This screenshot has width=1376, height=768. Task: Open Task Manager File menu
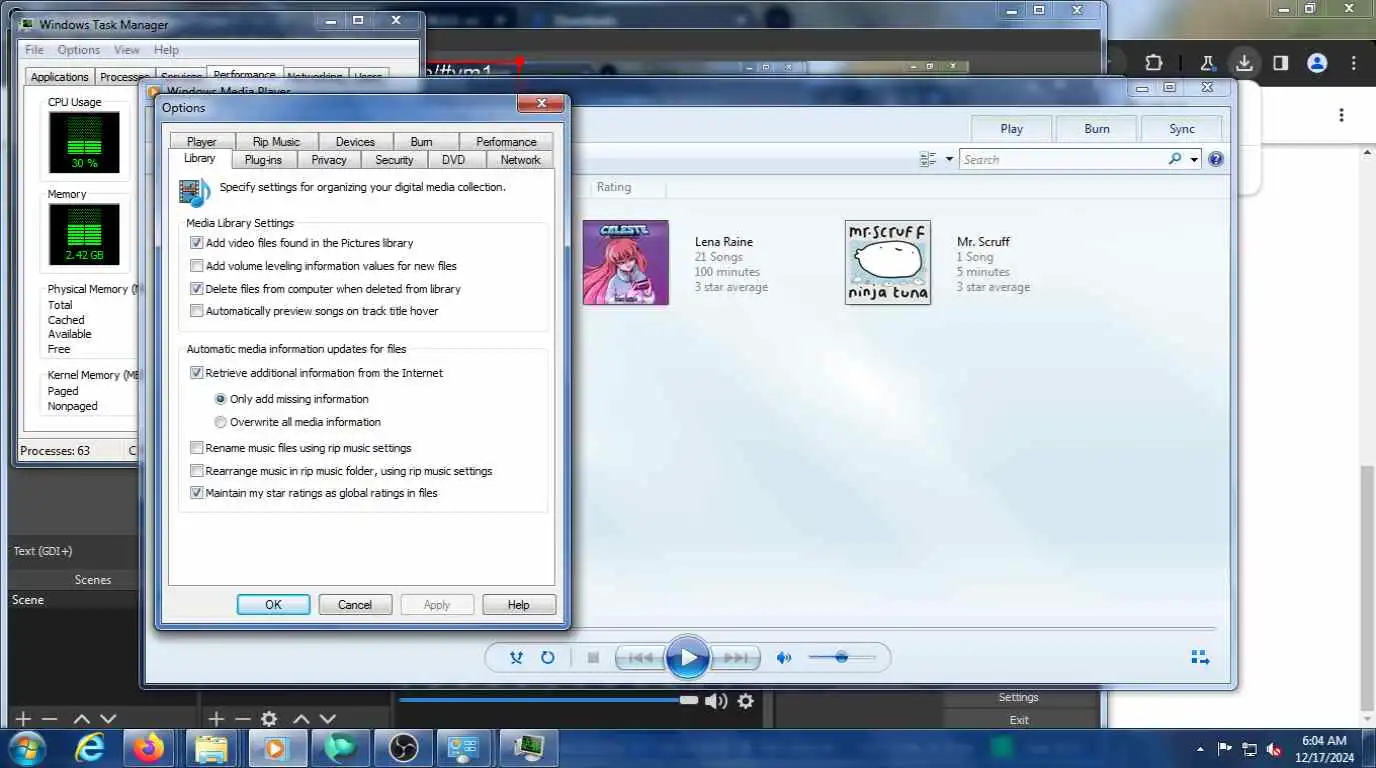coord(34,50)
